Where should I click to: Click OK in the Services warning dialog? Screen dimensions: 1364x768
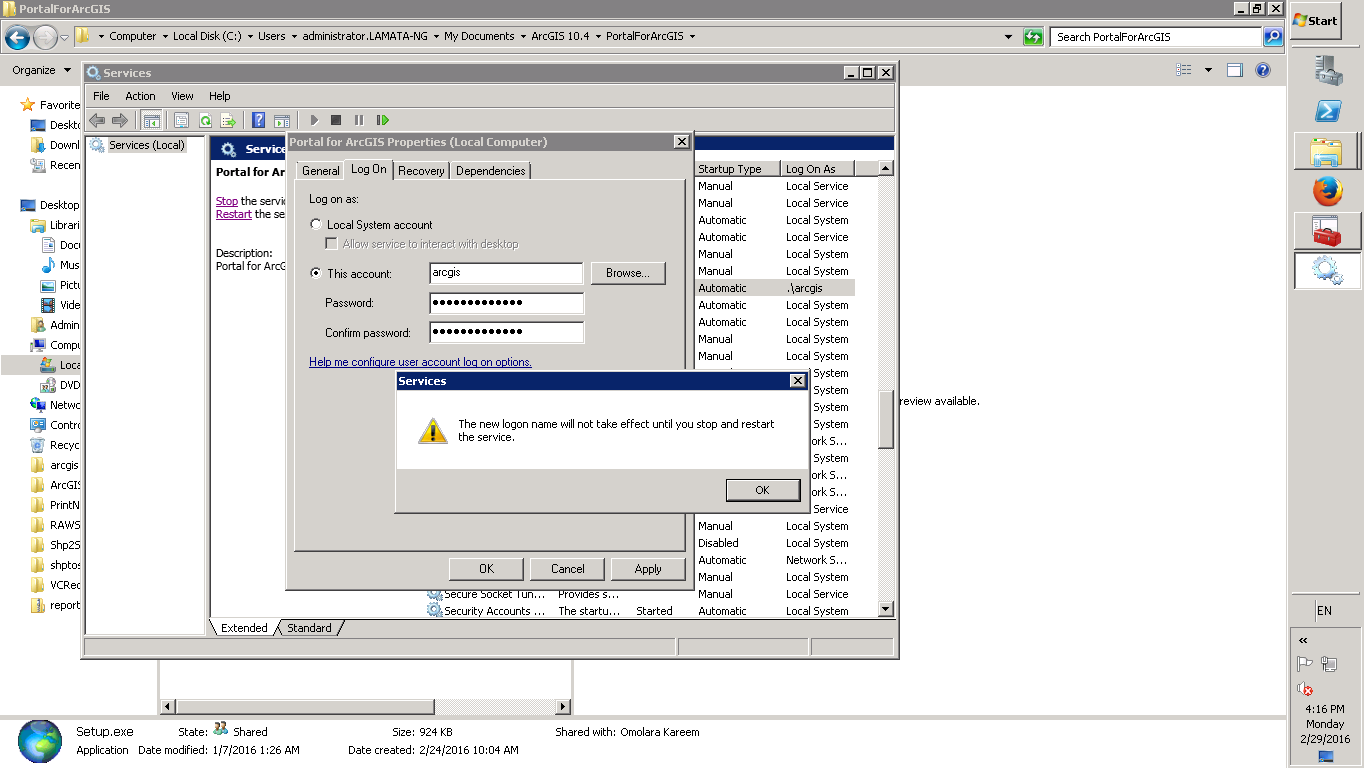(x=762, y=490)
